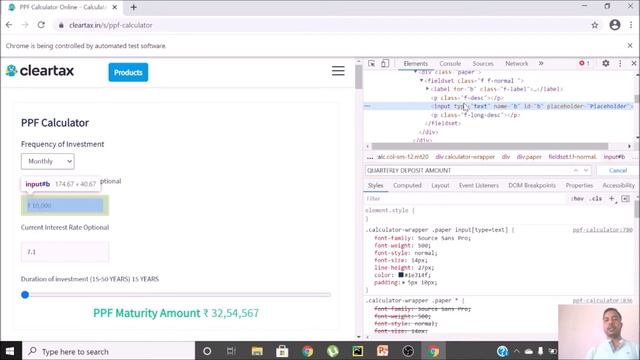640x360 pixels.
Task: Close the PPF Calculator browser tab
Action: pos(115,7)
